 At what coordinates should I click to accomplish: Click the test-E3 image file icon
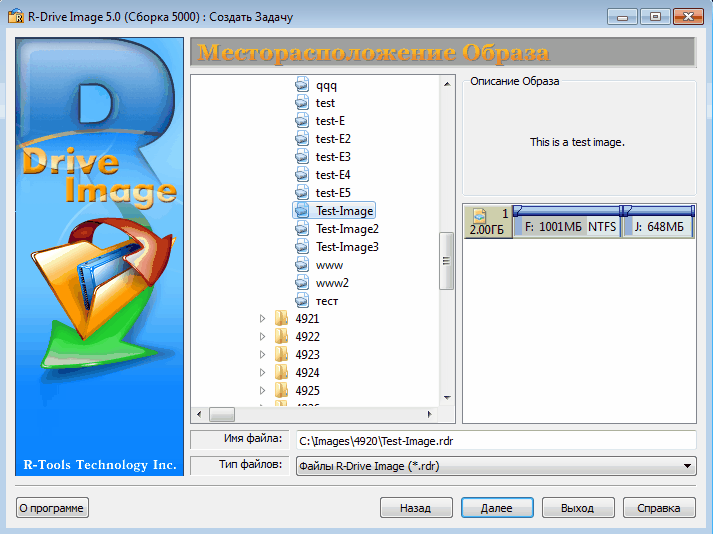(x=302, y=157)
